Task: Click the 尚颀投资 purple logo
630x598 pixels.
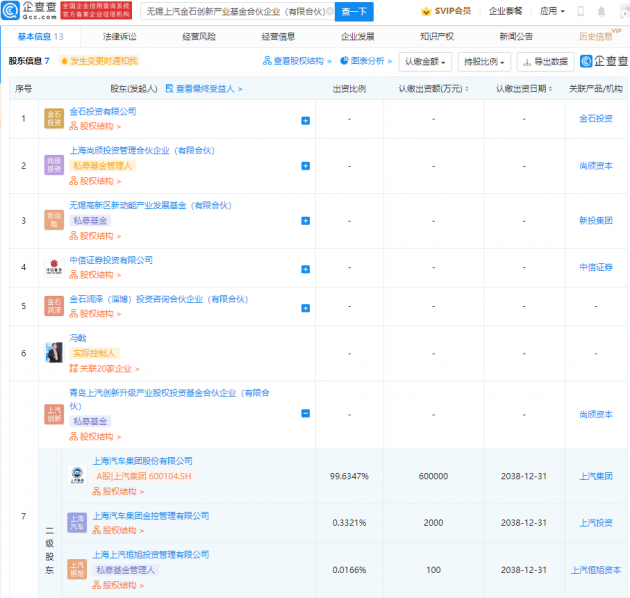Action: [x=54, y=165]
